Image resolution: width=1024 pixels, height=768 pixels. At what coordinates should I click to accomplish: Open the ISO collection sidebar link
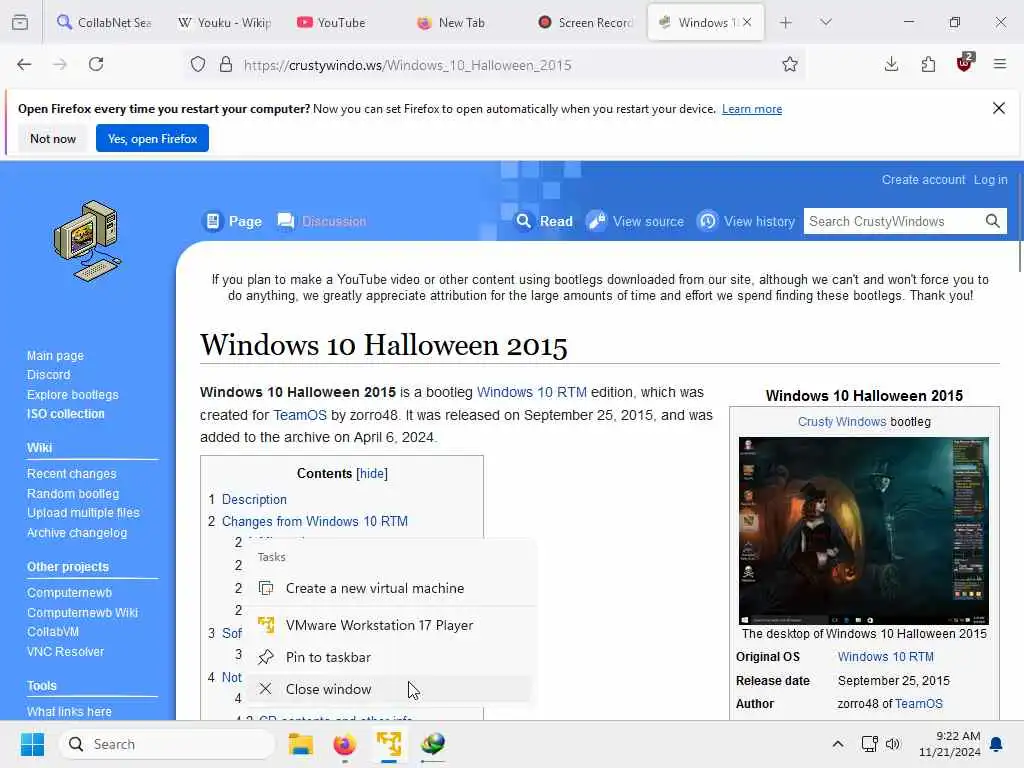click(x=65, y=414)
